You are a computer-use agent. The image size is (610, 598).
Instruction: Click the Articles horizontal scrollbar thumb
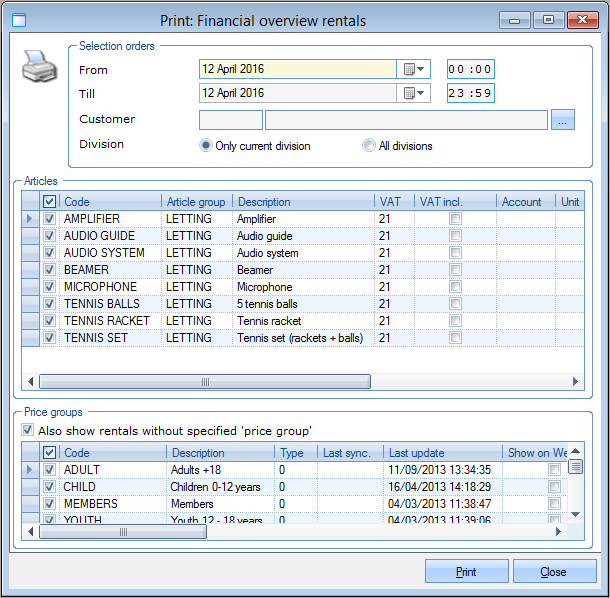[204, 382]
